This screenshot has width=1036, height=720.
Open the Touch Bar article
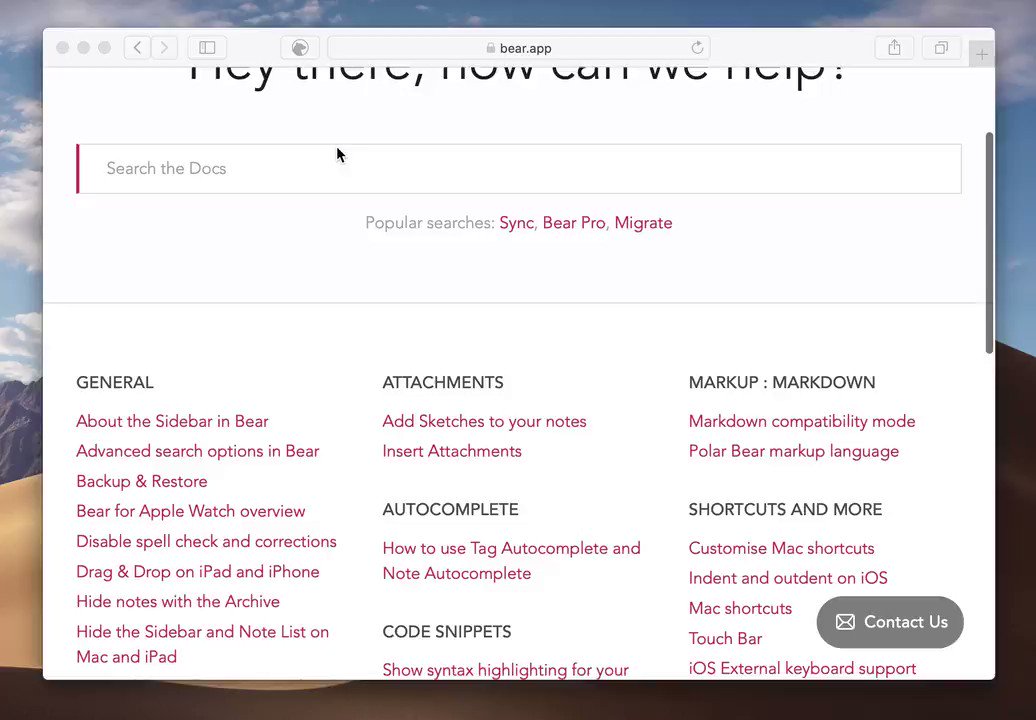click(x=725, y=639)
